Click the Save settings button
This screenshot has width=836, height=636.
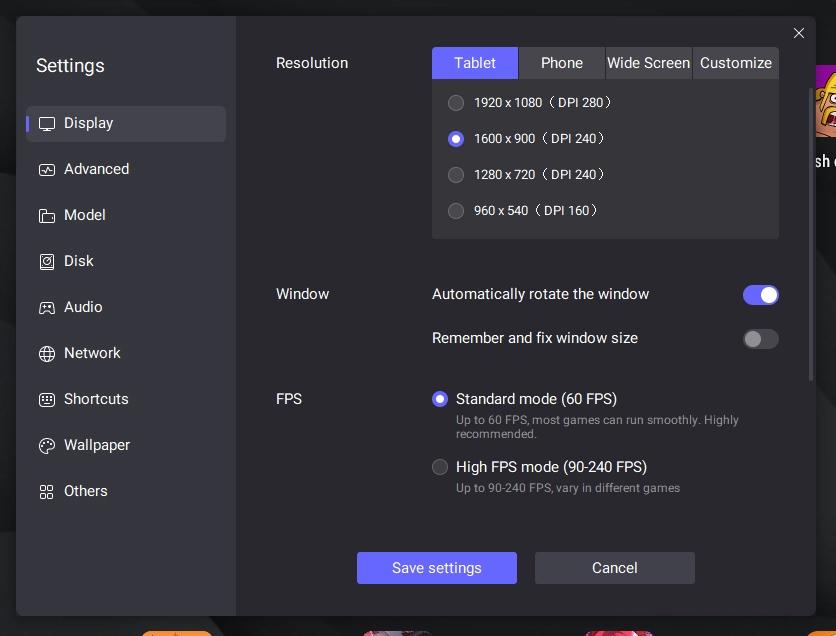[437, 568]
